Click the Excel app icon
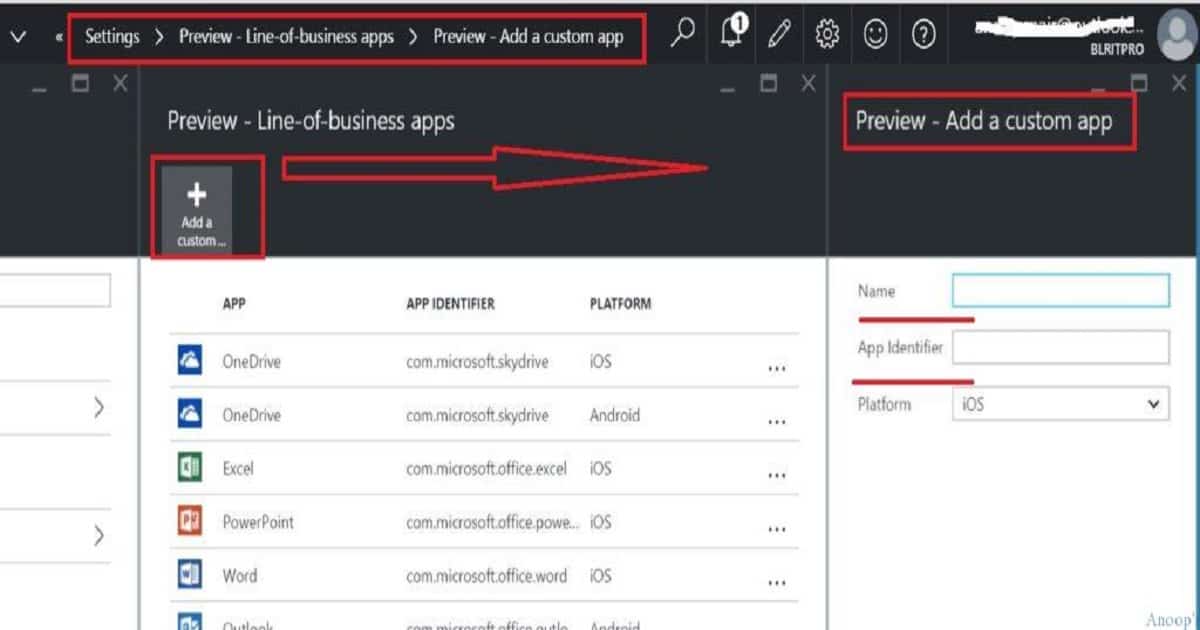This screenshot has width=1200, height=630. [x=189, y=468]
